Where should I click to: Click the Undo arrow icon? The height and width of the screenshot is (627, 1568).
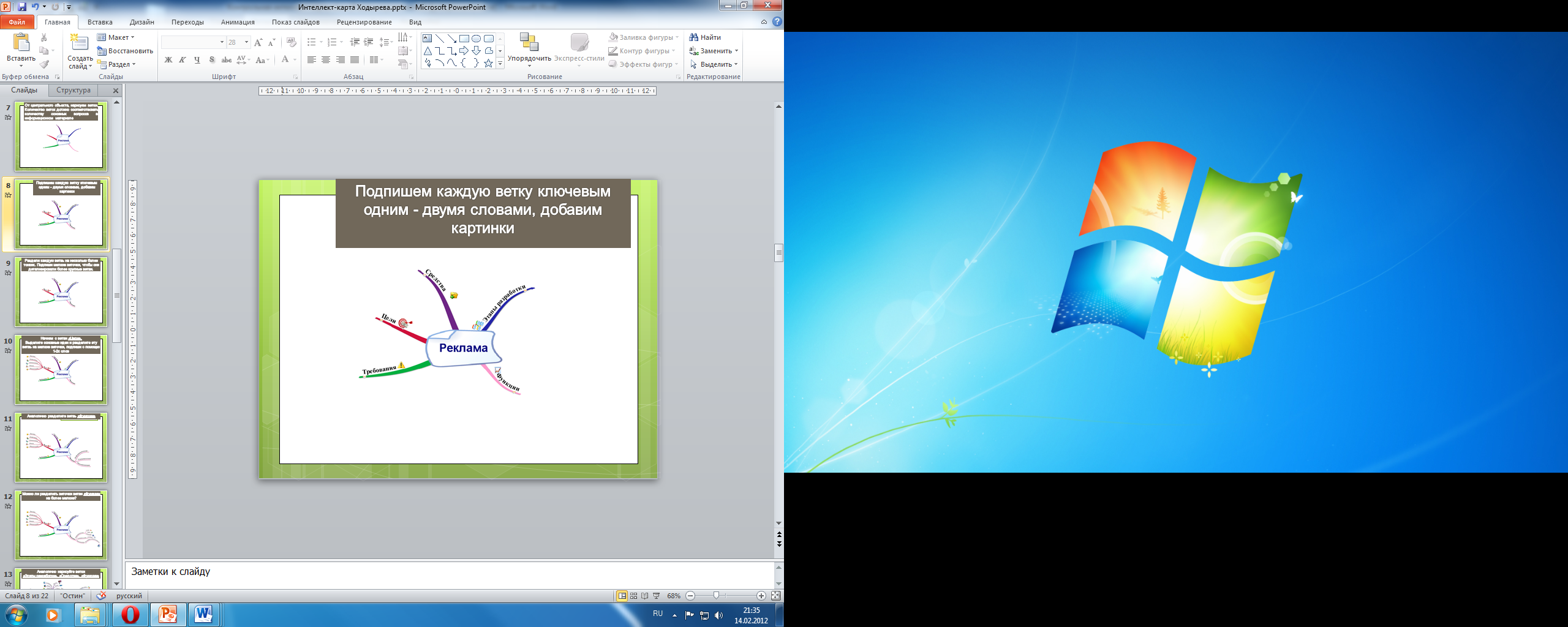tap(36, 7)
